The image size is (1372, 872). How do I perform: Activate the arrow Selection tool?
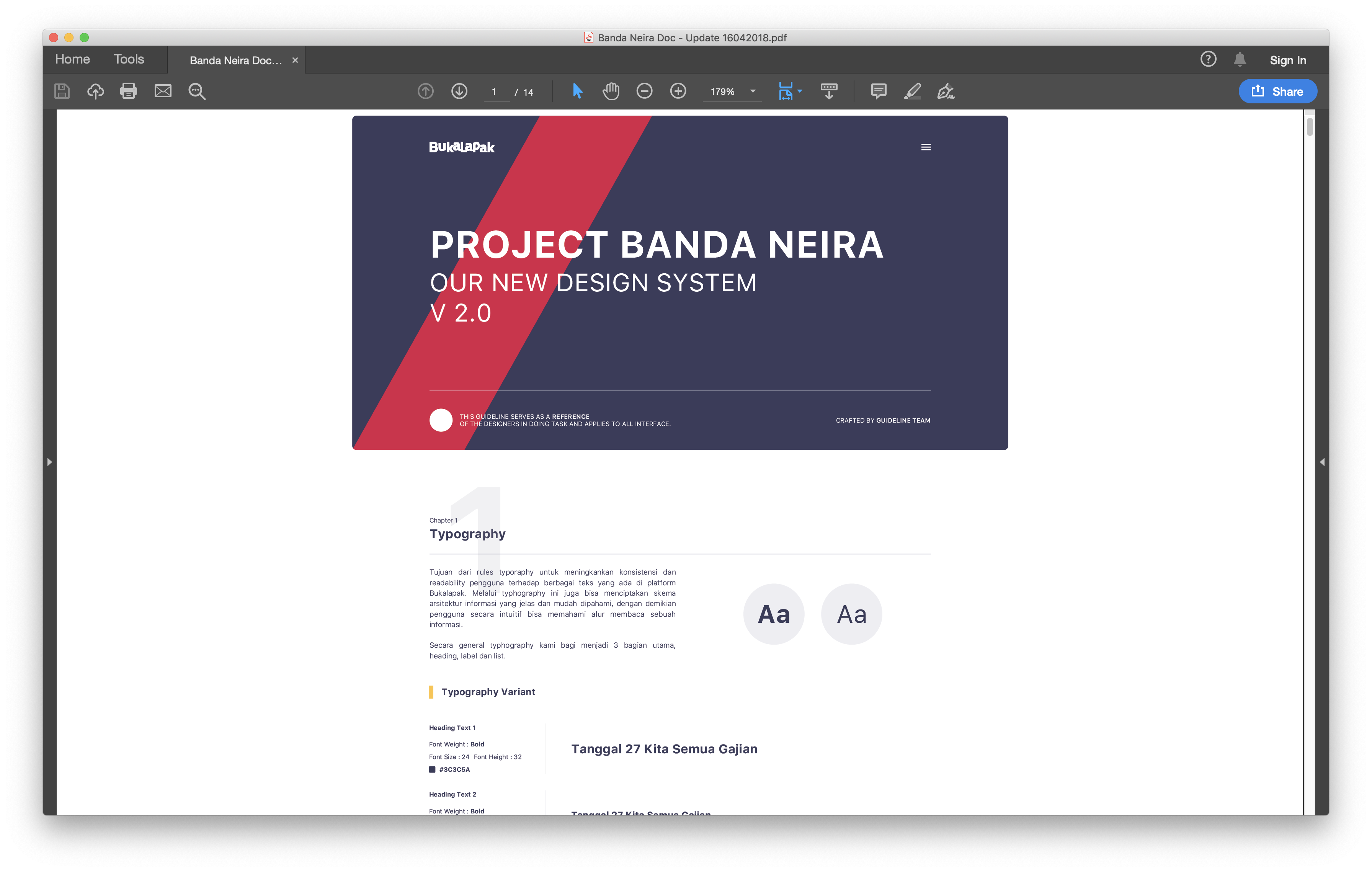577,91
